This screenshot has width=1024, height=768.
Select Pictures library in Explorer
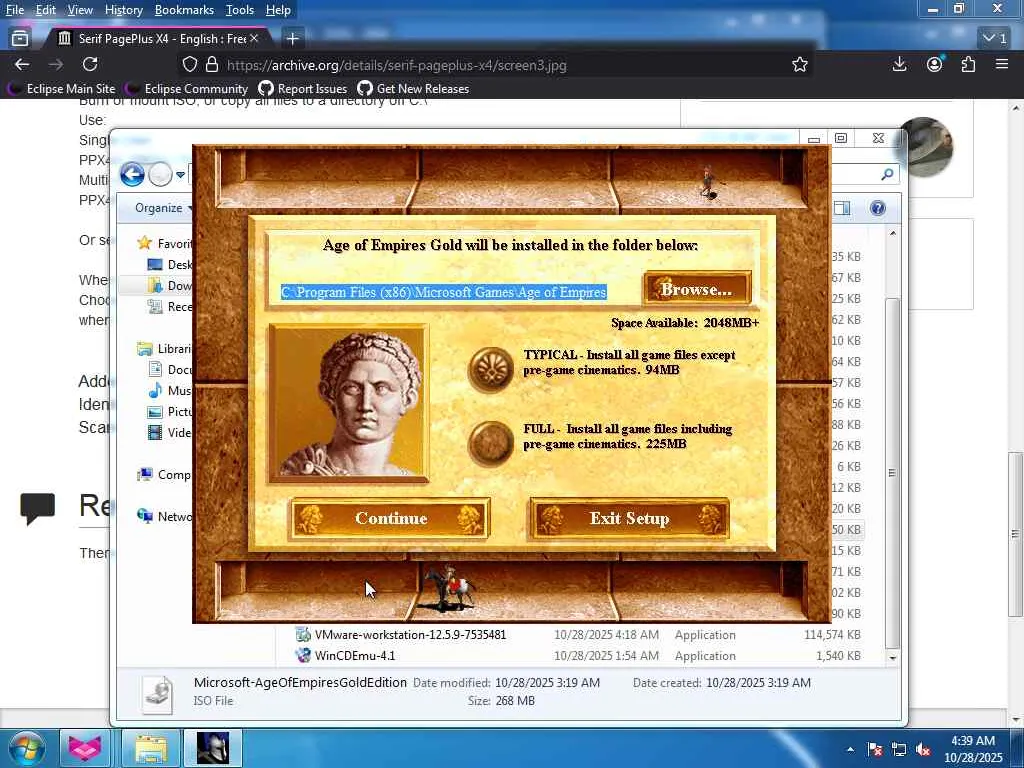(170, 411)
